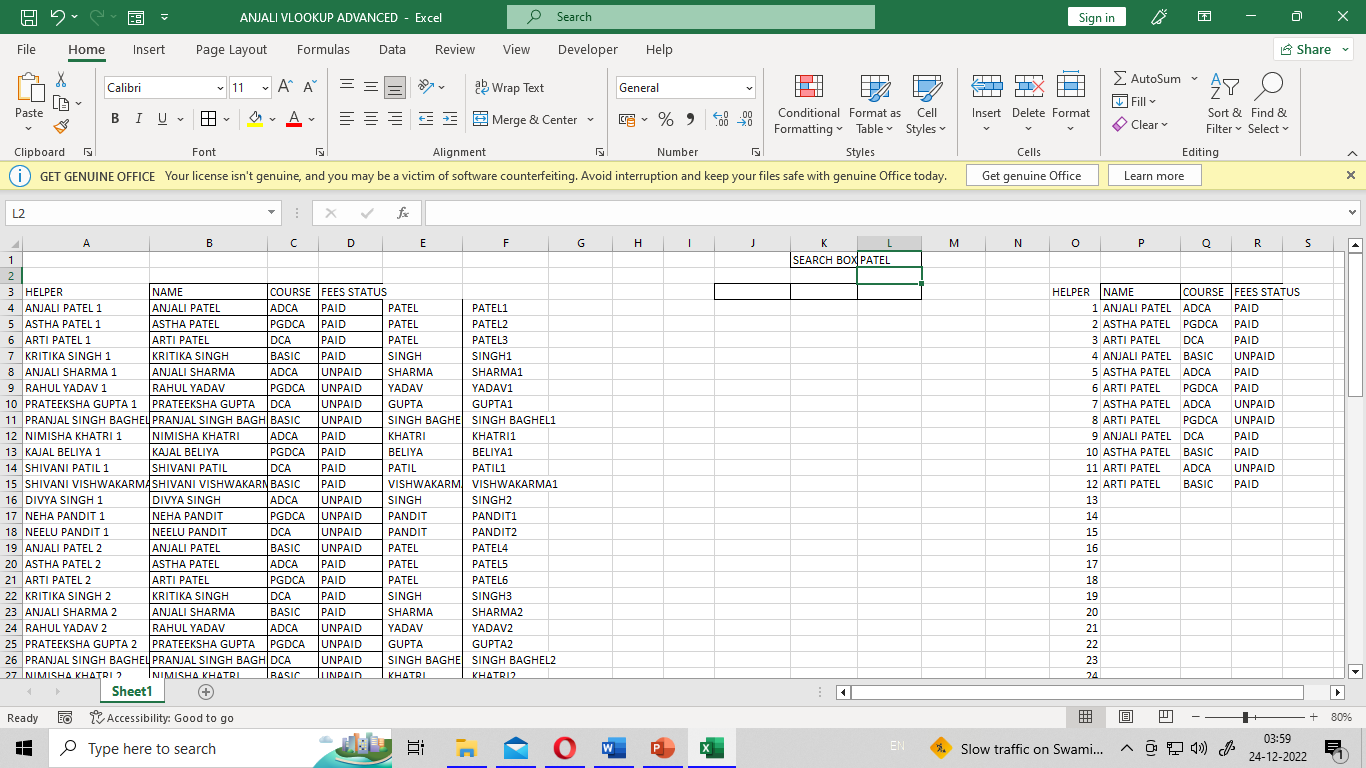This screenshot has width=1366, height=768.
Task: Click Sign in button
Action: click(x=1096, y=17)
